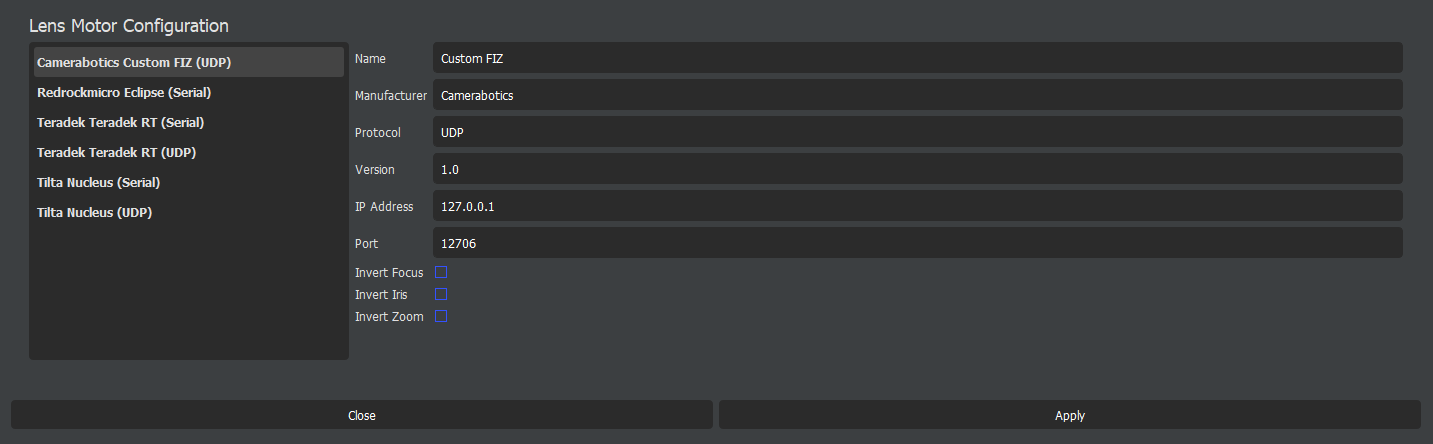Edit the Version field showing 1.0

pos(918,169)
